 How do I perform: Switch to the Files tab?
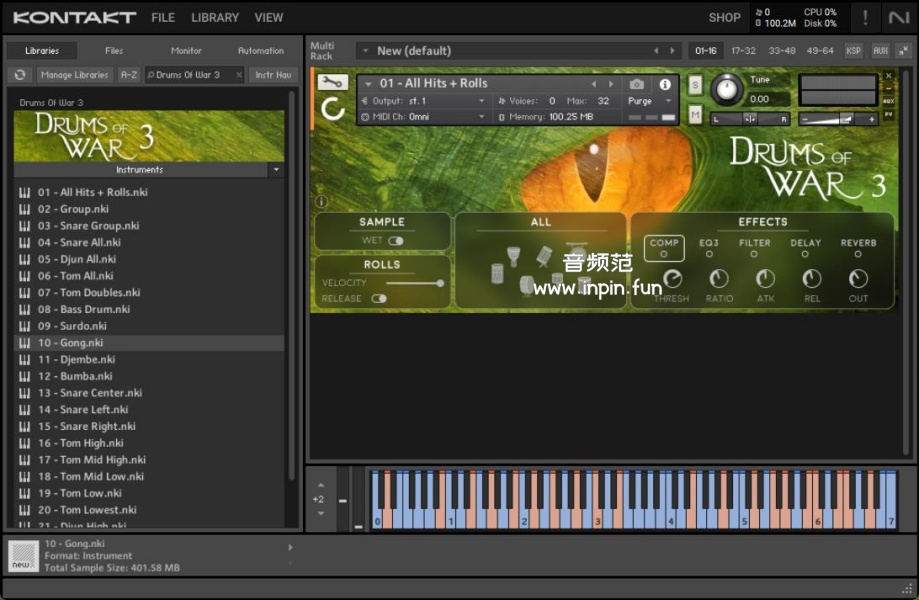coord(114,50)
